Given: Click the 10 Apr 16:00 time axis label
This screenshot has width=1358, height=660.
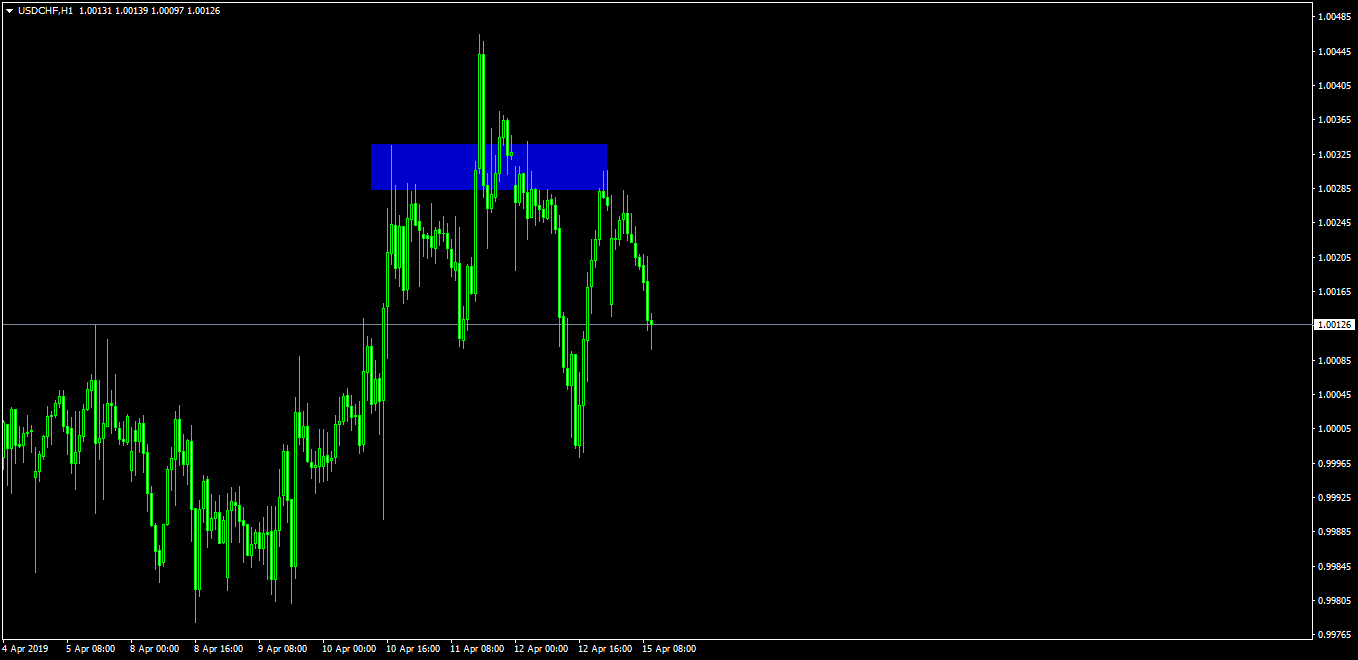Looking at the screenshot, I should (x=413, y=649).
